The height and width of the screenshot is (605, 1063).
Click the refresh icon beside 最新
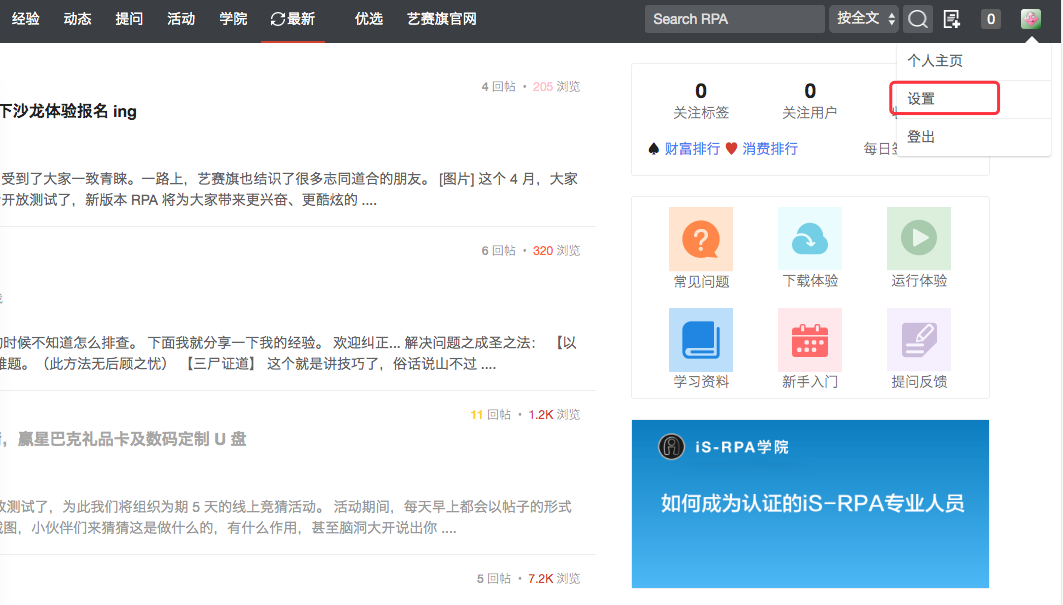(274, 17)
